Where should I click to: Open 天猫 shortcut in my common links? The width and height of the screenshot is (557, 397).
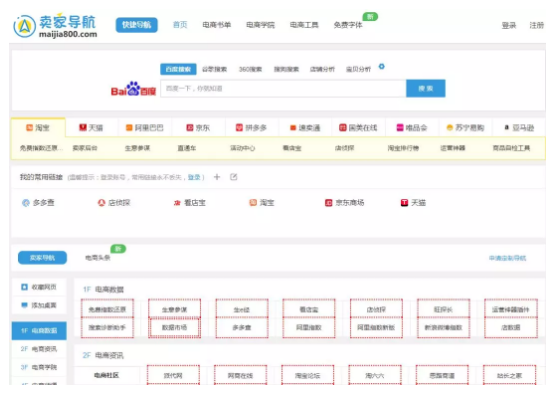coord(413,203)
